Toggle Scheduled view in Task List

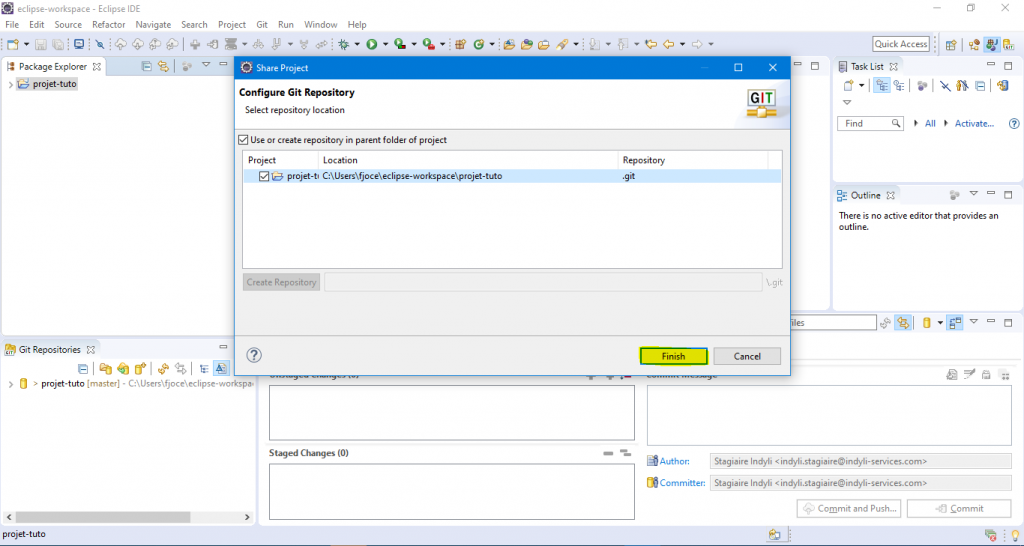pyautogui.click(x=899, y=86)
